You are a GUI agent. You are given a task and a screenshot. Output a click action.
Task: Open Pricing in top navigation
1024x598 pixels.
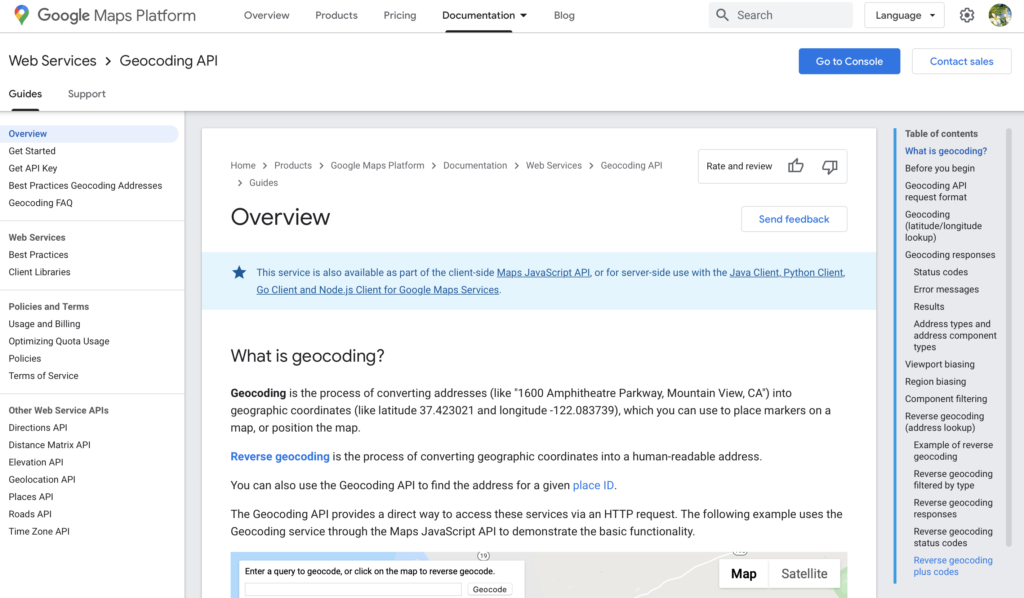400,15
